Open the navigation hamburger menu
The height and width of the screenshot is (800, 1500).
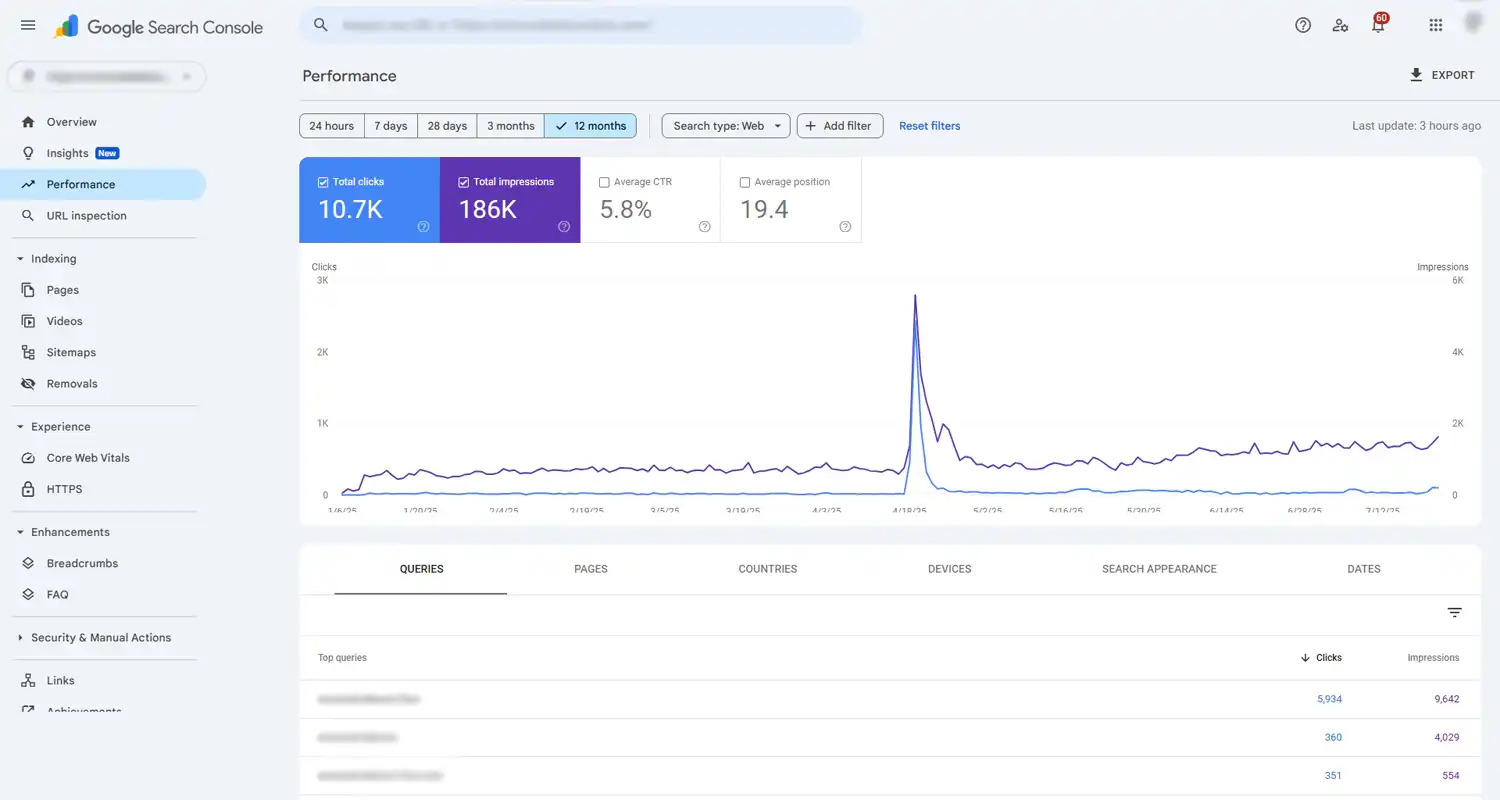click(x=27, y=25)
